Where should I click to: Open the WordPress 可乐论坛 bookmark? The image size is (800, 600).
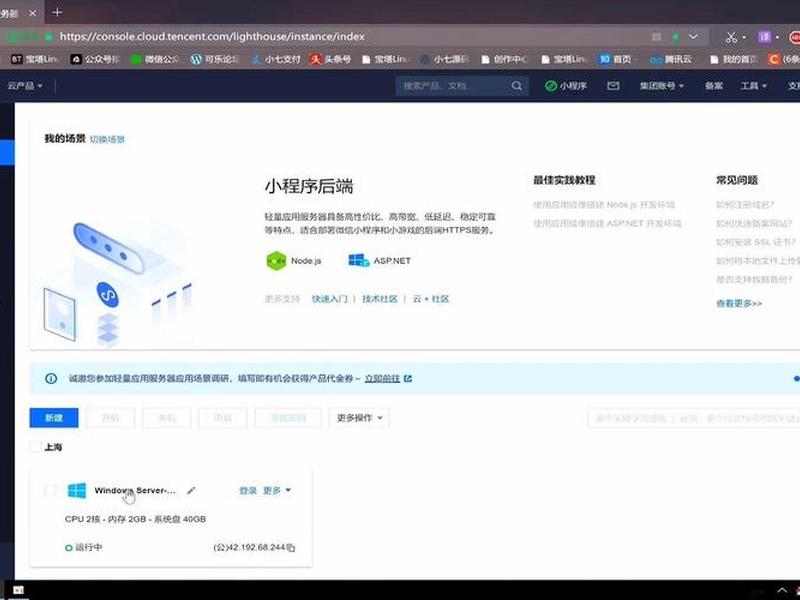pyautogui.click(x=215, y=59)
